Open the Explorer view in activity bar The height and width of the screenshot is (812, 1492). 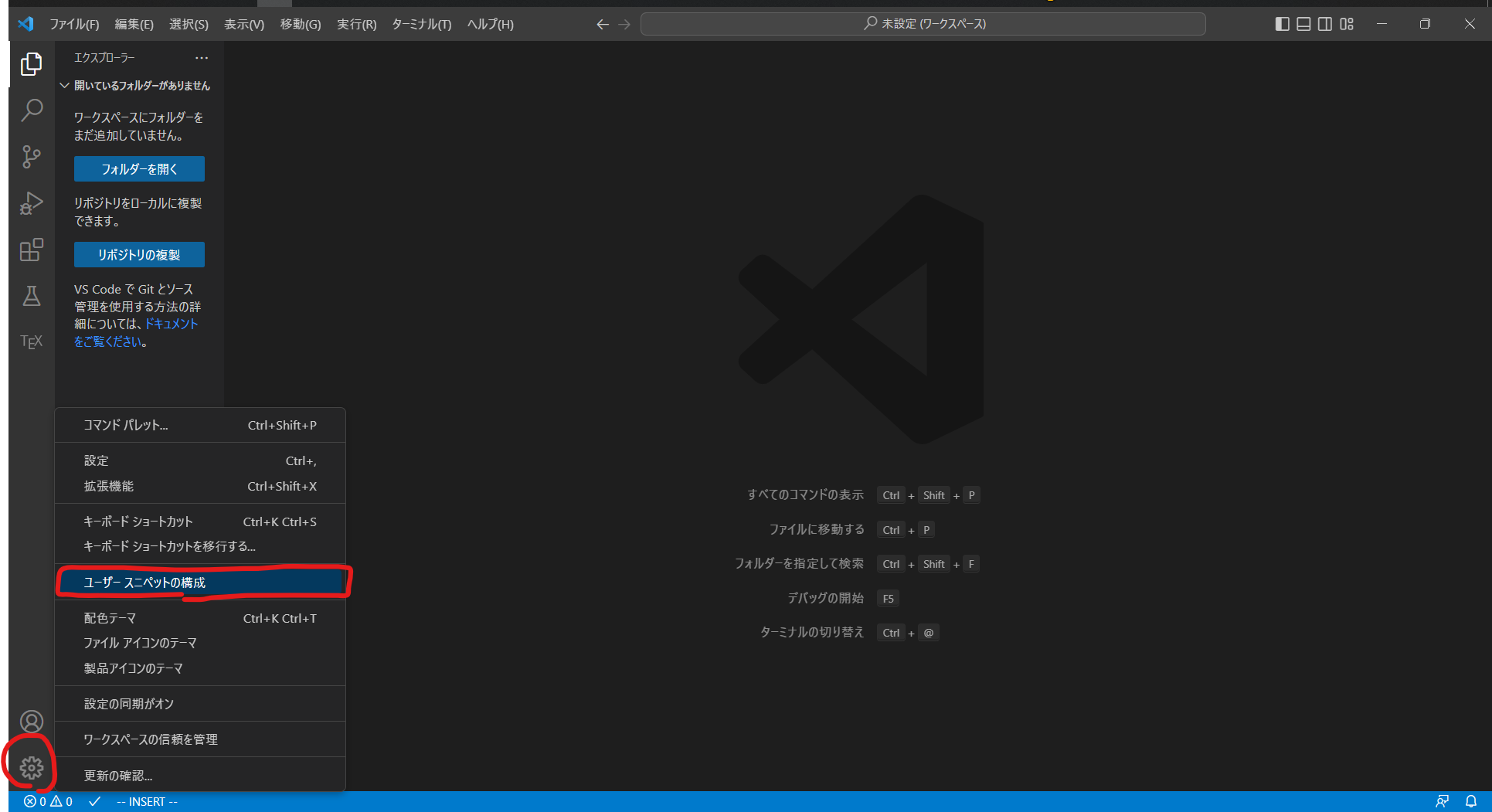coord(32,64)
